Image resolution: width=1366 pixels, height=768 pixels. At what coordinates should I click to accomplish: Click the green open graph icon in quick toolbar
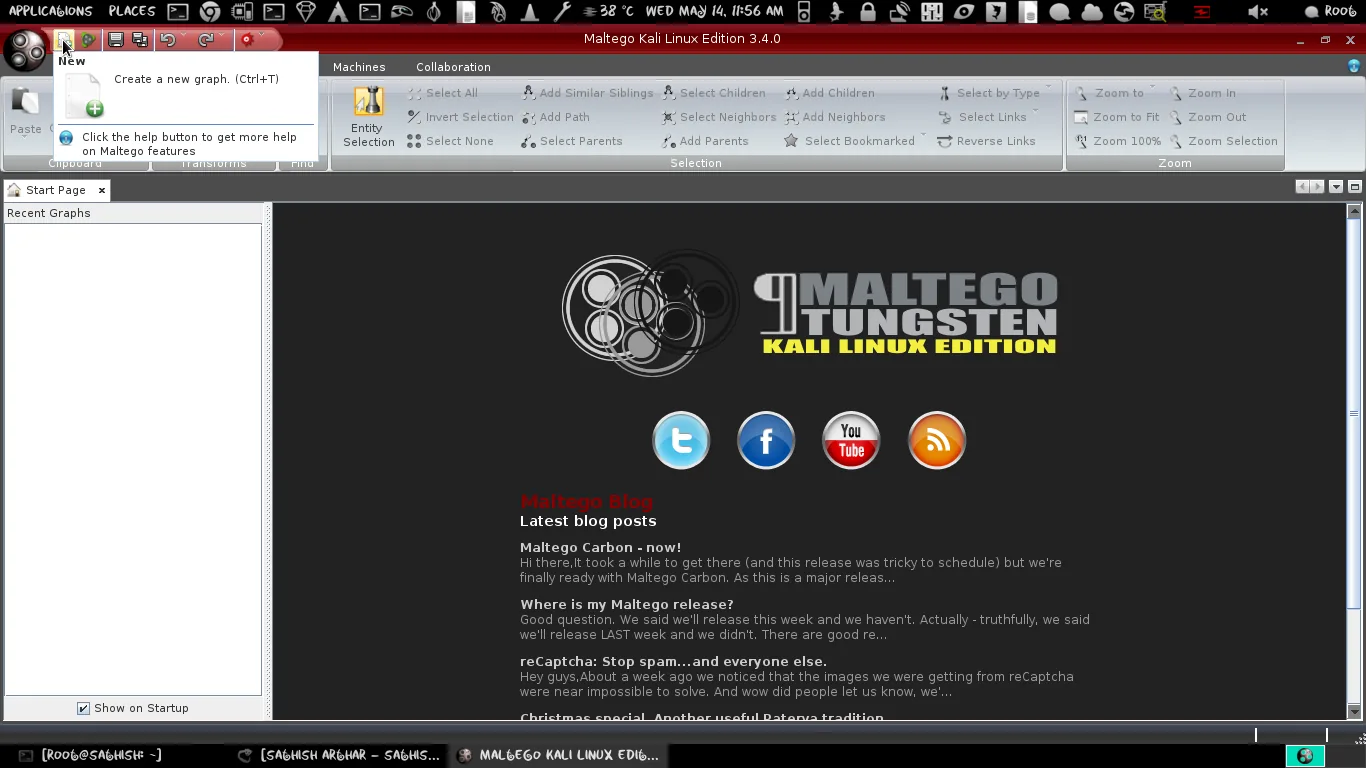click(89, 39)
